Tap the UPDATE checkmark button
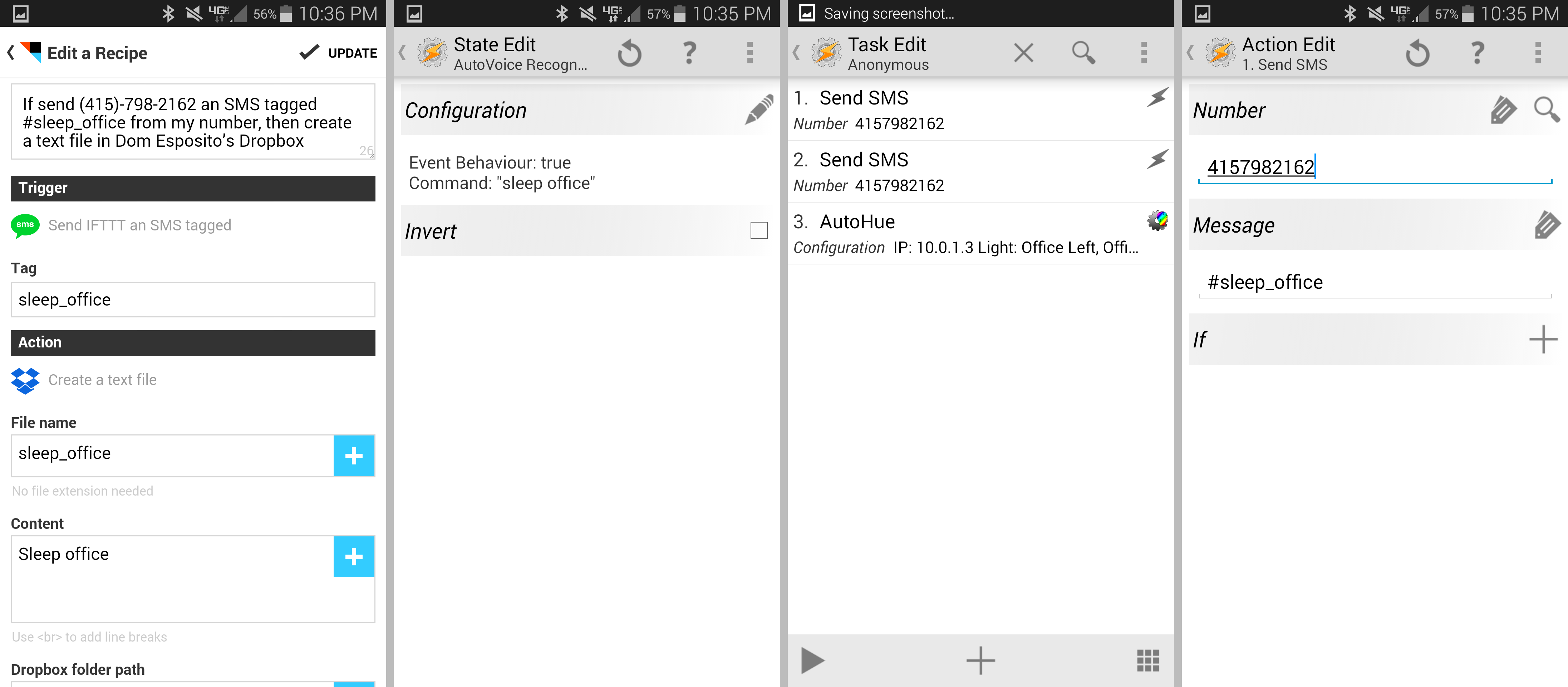 coord(338,53)
